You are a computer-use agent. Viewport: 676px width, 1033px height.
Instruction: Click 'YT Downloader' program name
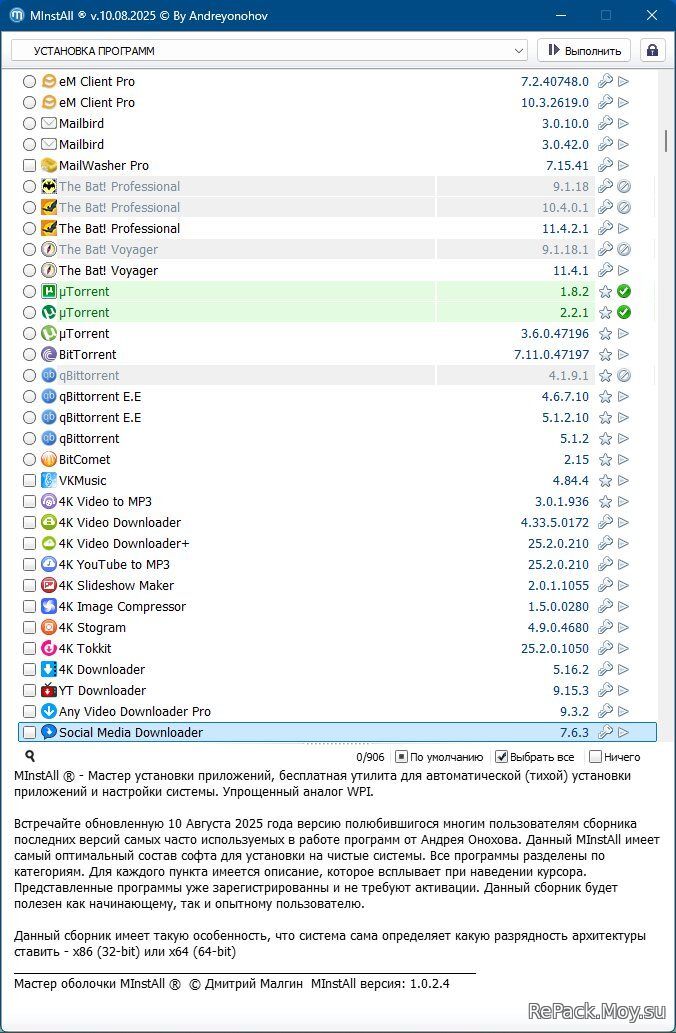point(102,690)
